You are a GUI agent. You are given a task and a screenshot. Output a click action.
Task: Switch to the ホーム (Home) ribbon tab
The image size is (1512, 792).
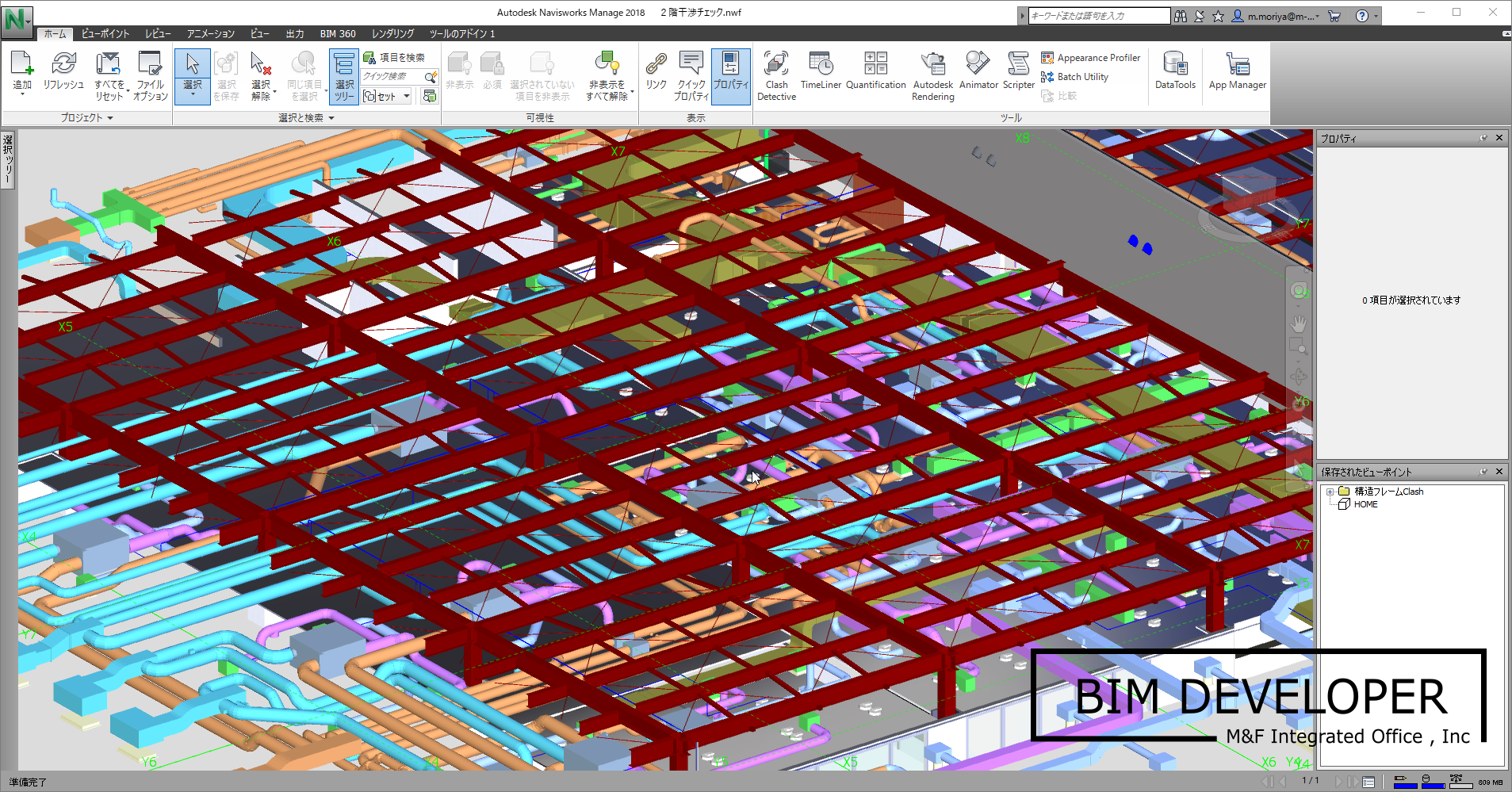pos(55,34)
